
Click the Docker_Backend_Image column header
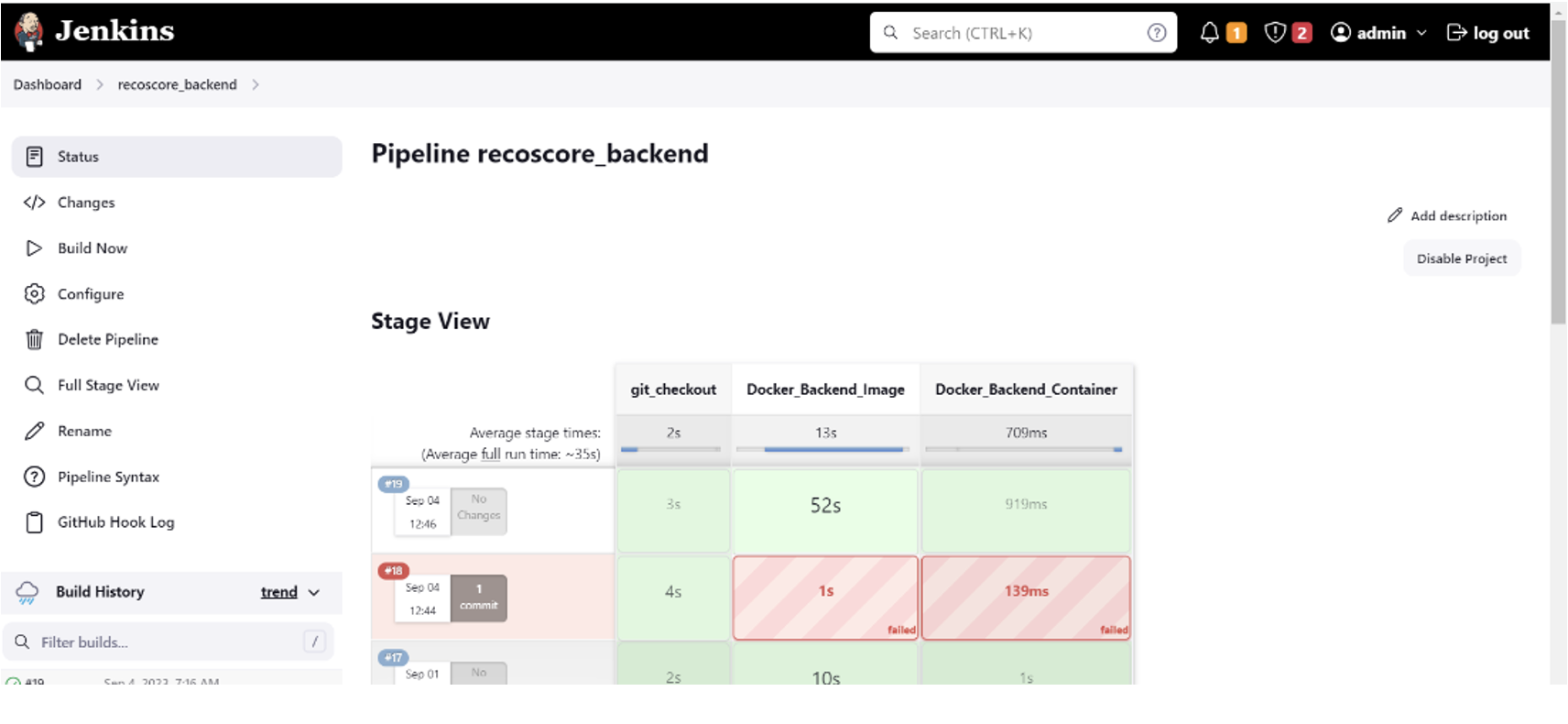(x=825, y=389)
